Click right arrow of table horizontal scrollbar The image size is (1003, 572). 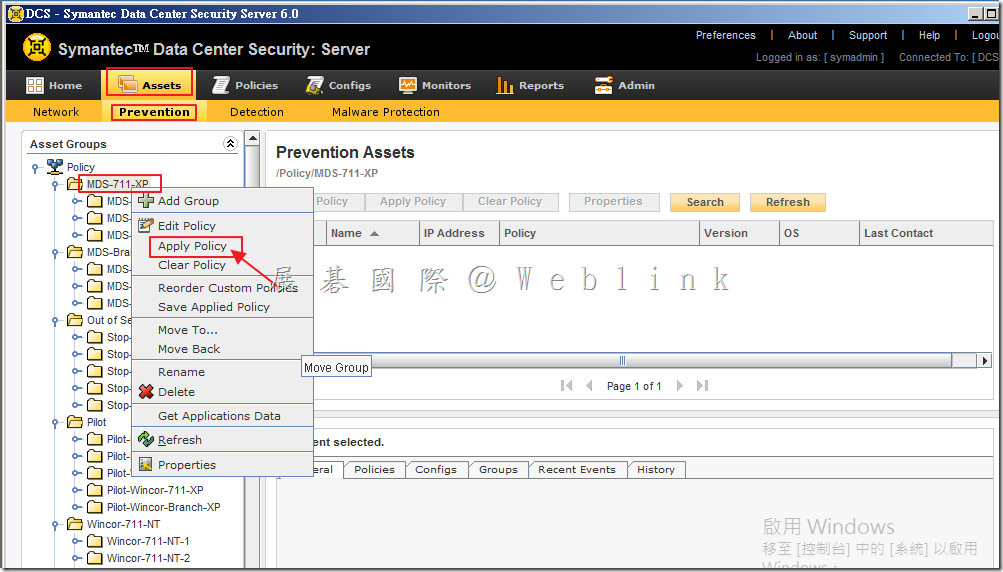coord(985,361)
